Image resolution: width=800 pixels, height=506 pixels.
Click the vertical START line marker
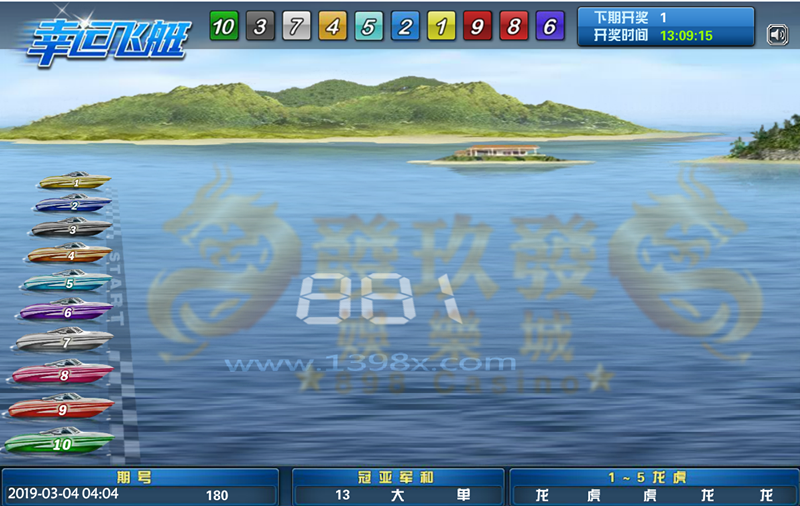pos(116,288)
